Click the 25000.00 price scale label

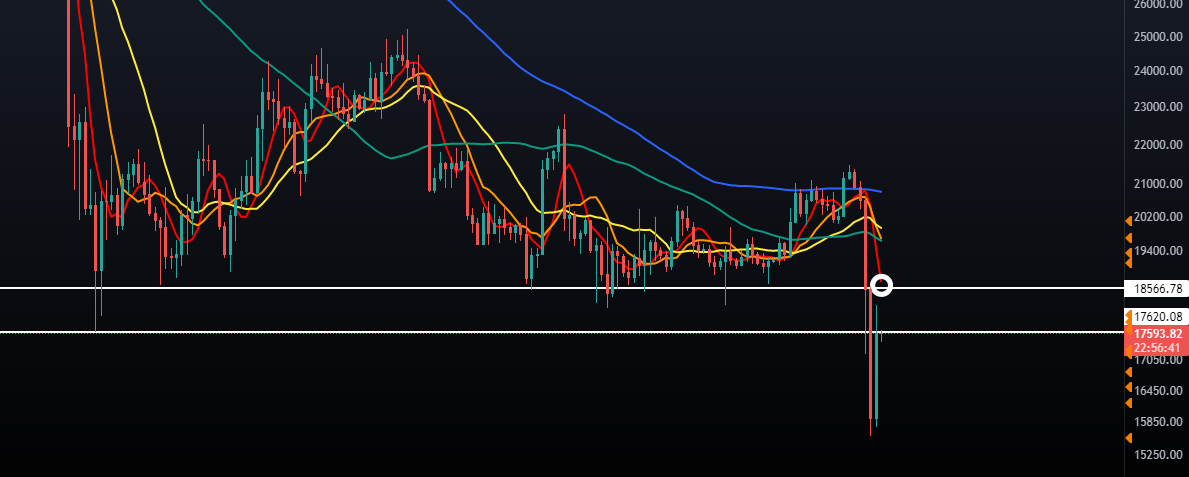tap(1158, 36)
